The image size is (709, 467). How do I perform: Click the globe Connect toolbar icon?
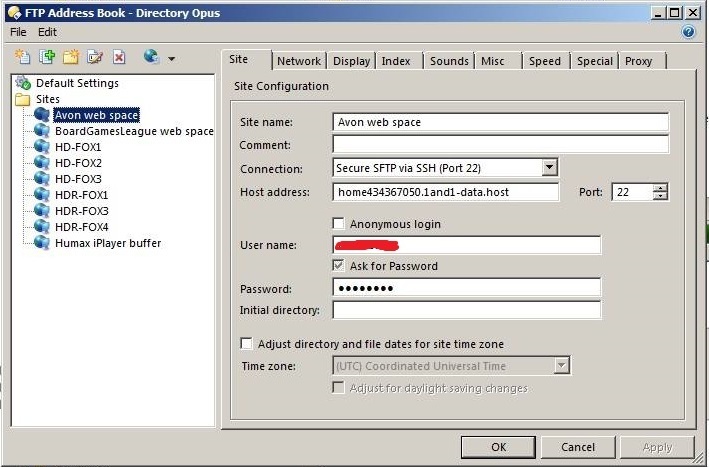[151, 57]
